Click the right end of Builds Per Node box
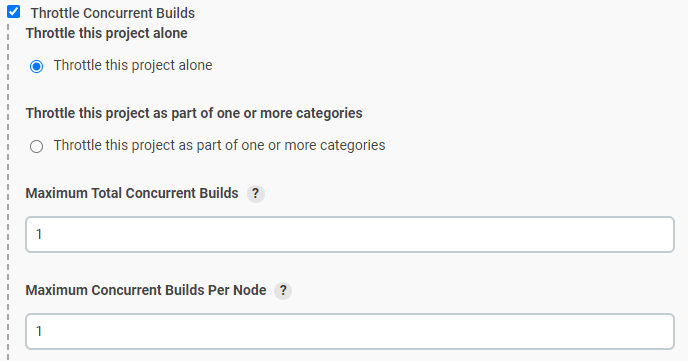Image resolution: width=688 pixels, height=361 pixels. pyautogui.click(x=665, y=331)
